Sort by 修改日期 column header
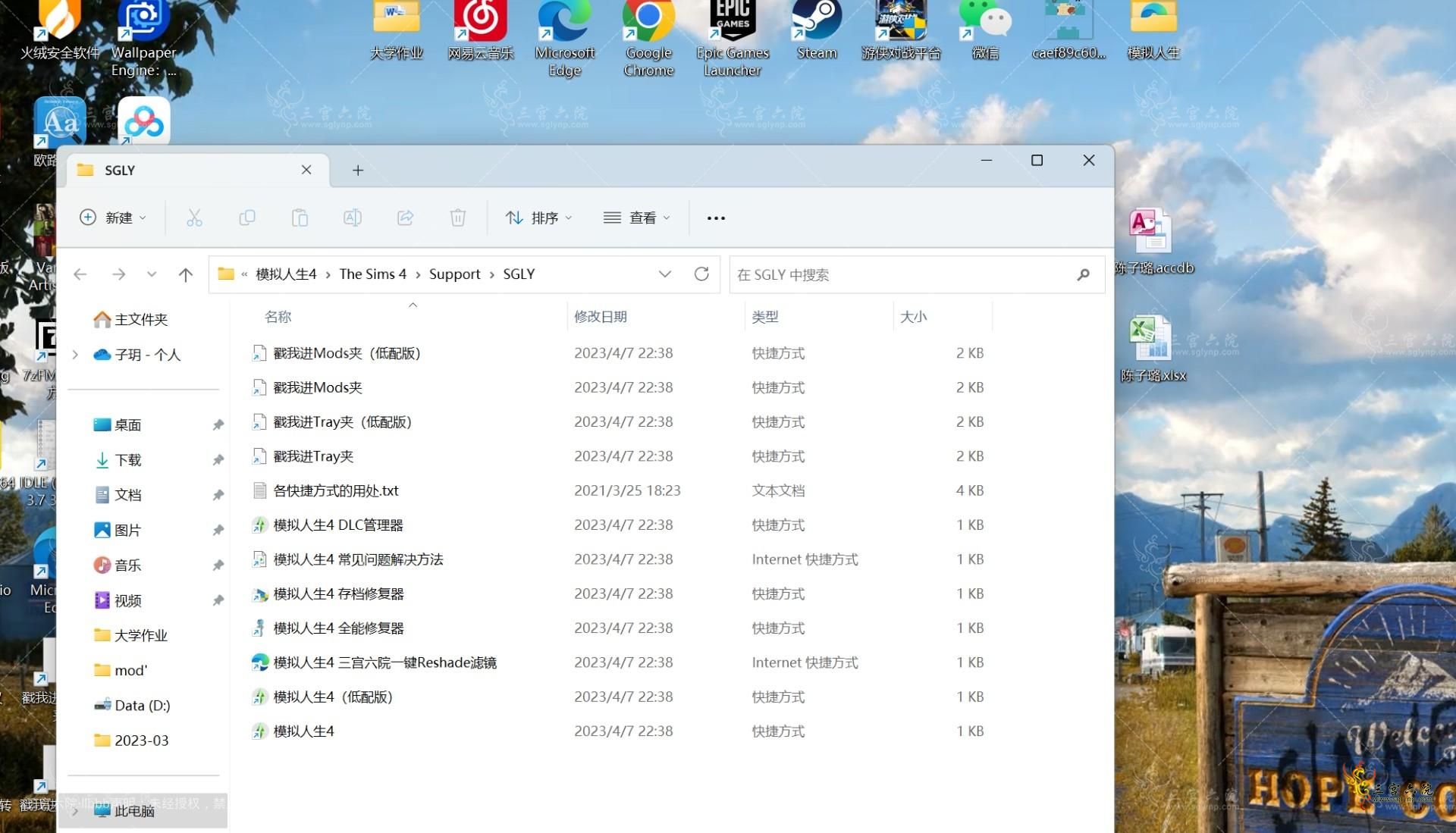This screenshot has height=833, width=1456. pyautogui.click(x=600, y=317)
